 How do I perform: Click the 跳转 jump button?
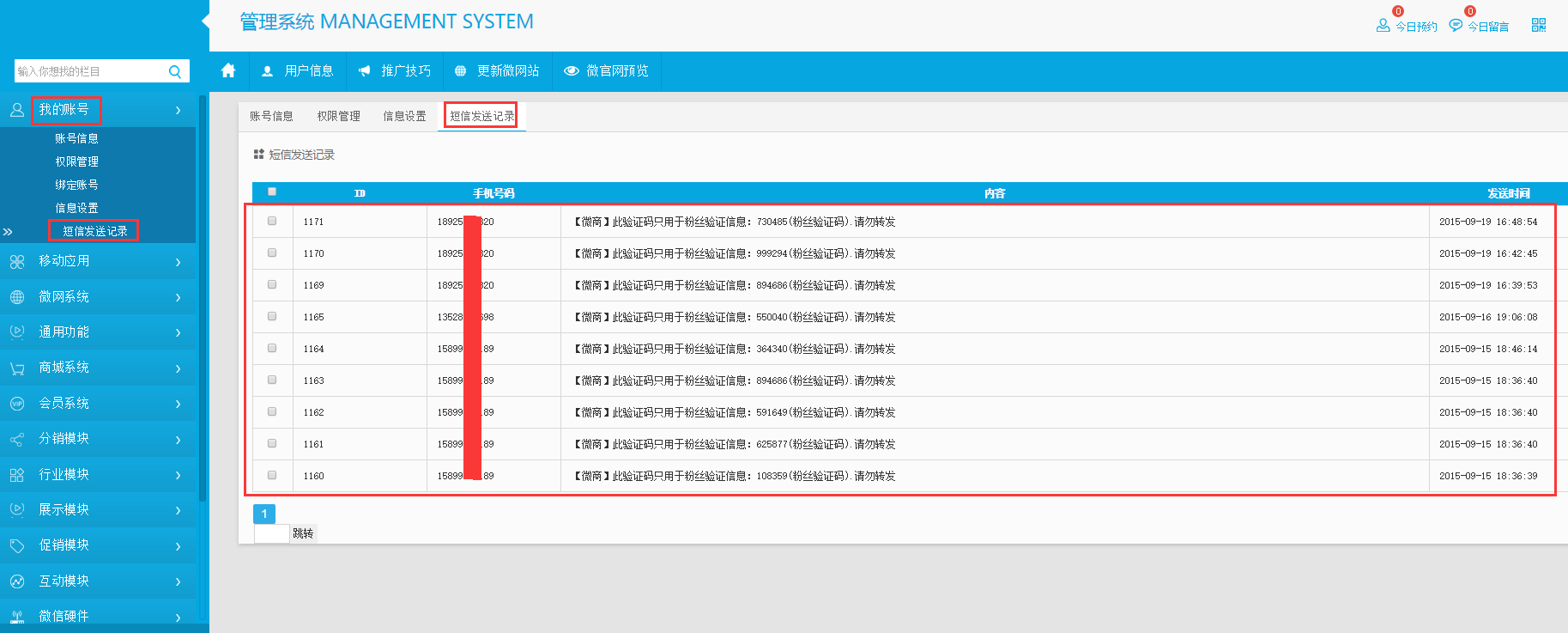(303, 533)
